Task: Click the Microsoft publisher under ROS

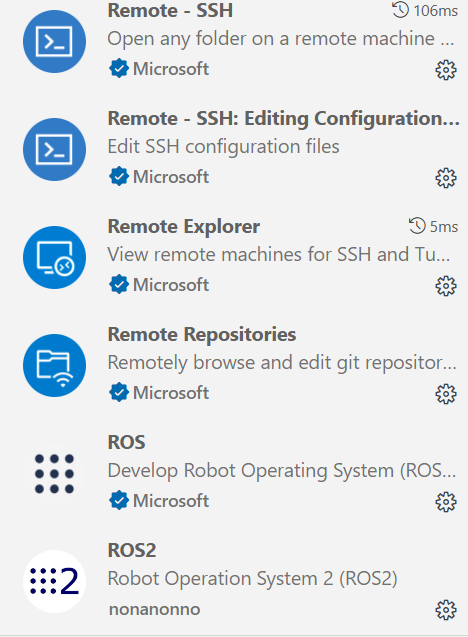Action: pyautogui.click(x=159, y=500)
